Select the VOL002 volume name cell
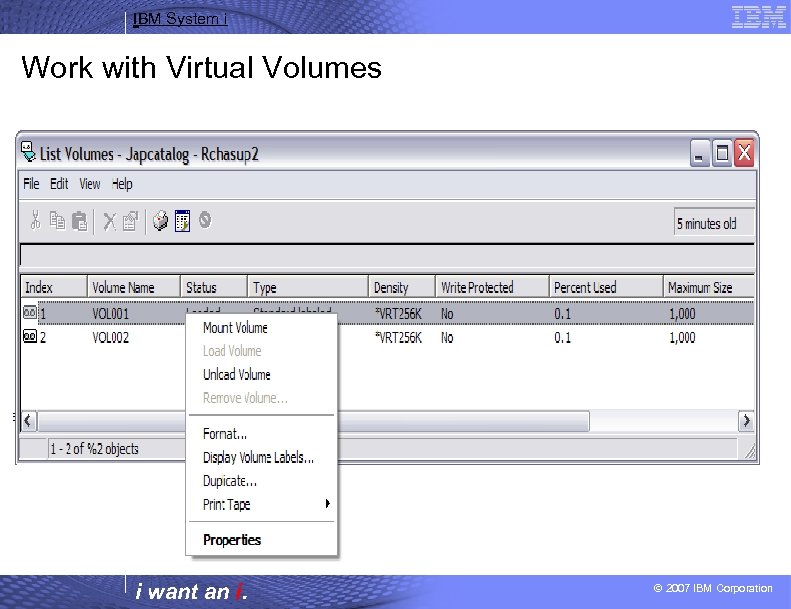This screenshot has height=609, width=791. 110,337
